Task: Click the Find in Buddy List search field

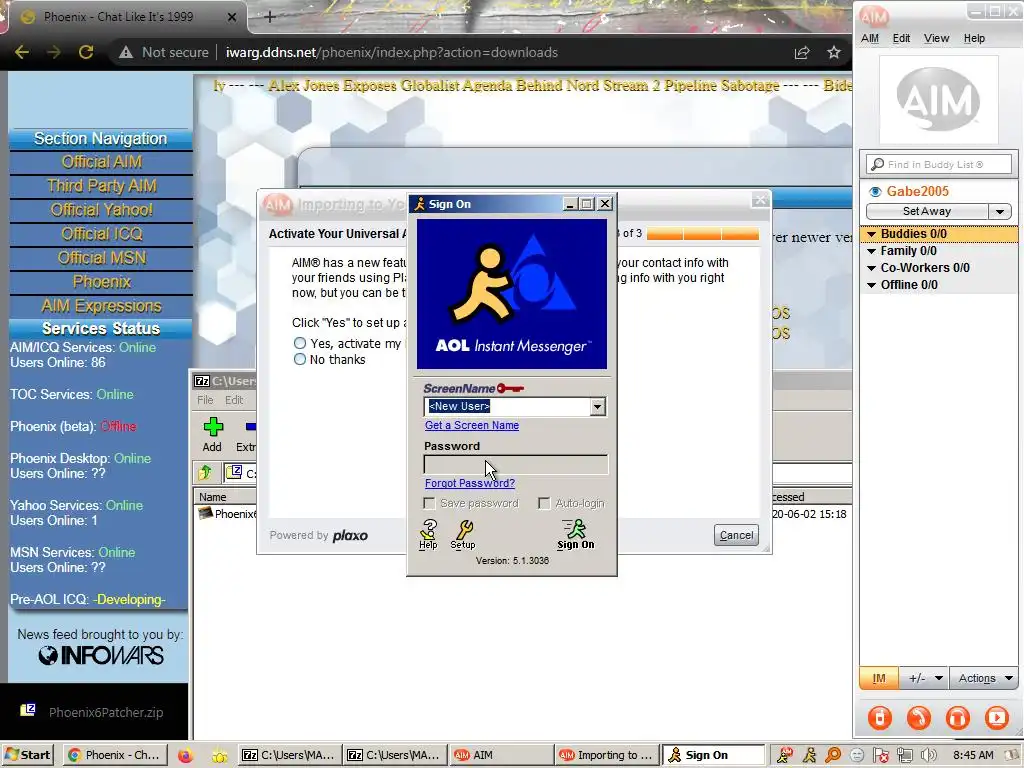Action: [938, 165]
